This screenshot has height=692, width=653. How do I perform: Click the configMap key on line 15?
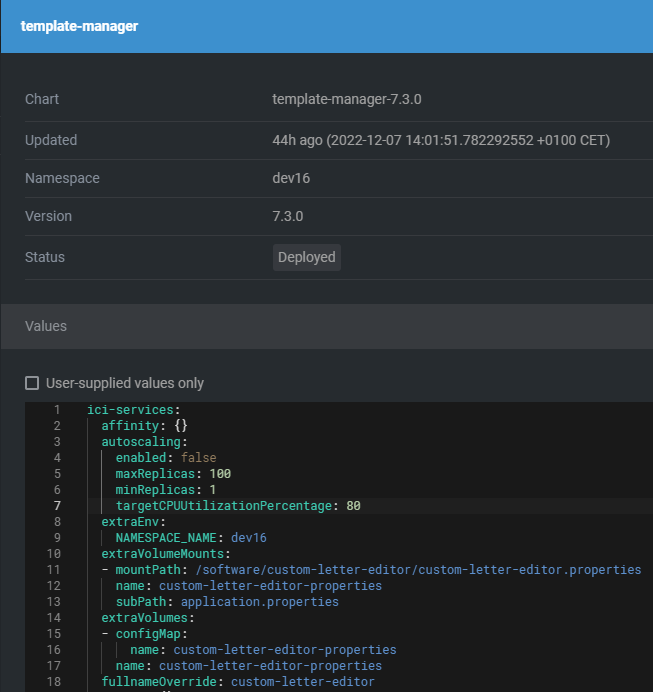coord(148,634)
